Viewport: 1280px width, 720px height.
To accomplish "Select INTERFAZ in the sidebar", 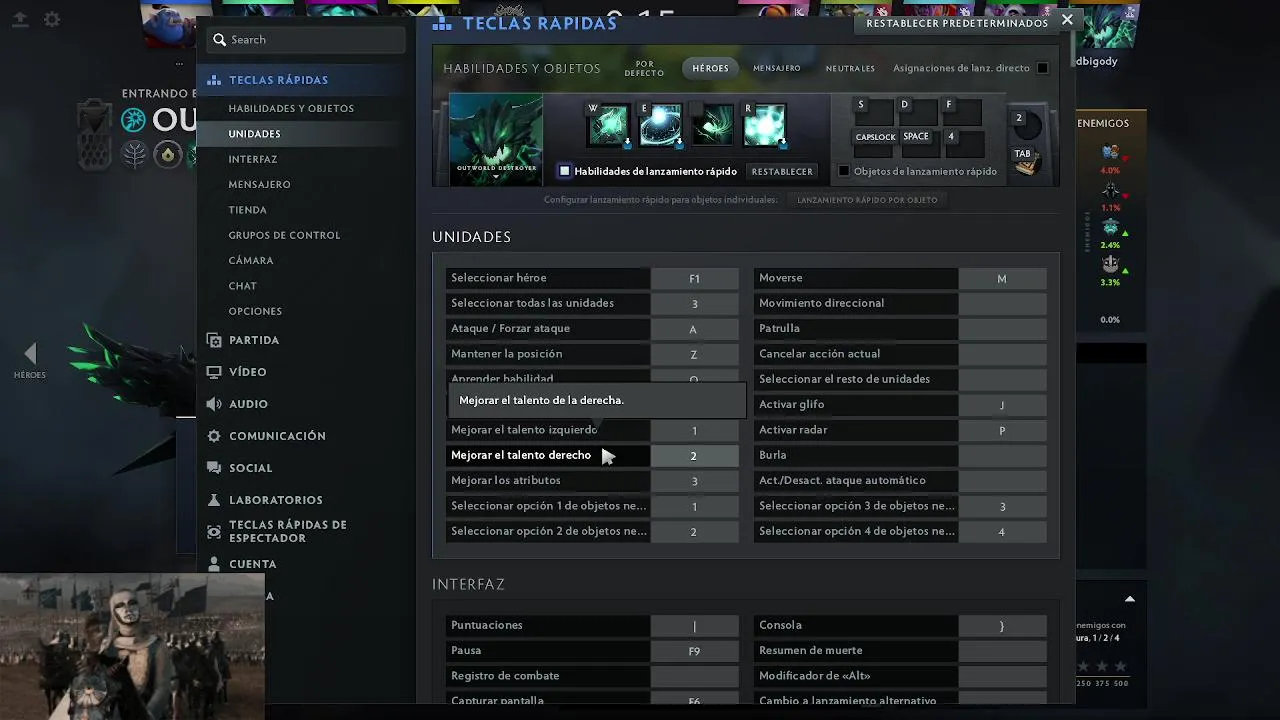I will click(x=253, y=159).
